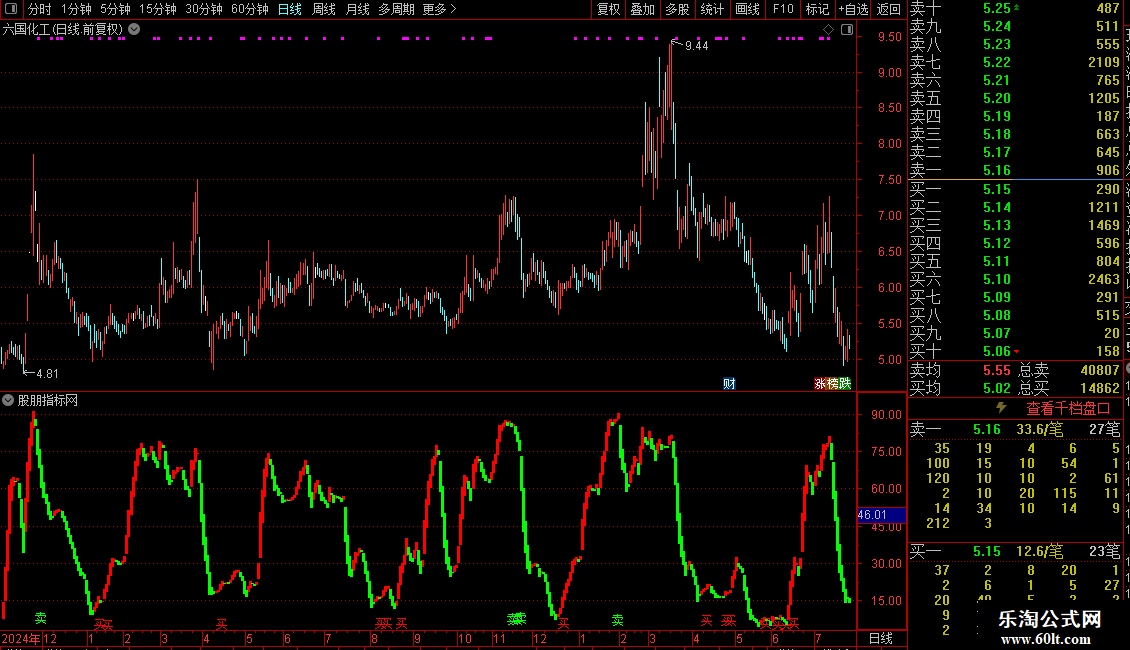Click the green 跌 badge

[x=845, y=383]
